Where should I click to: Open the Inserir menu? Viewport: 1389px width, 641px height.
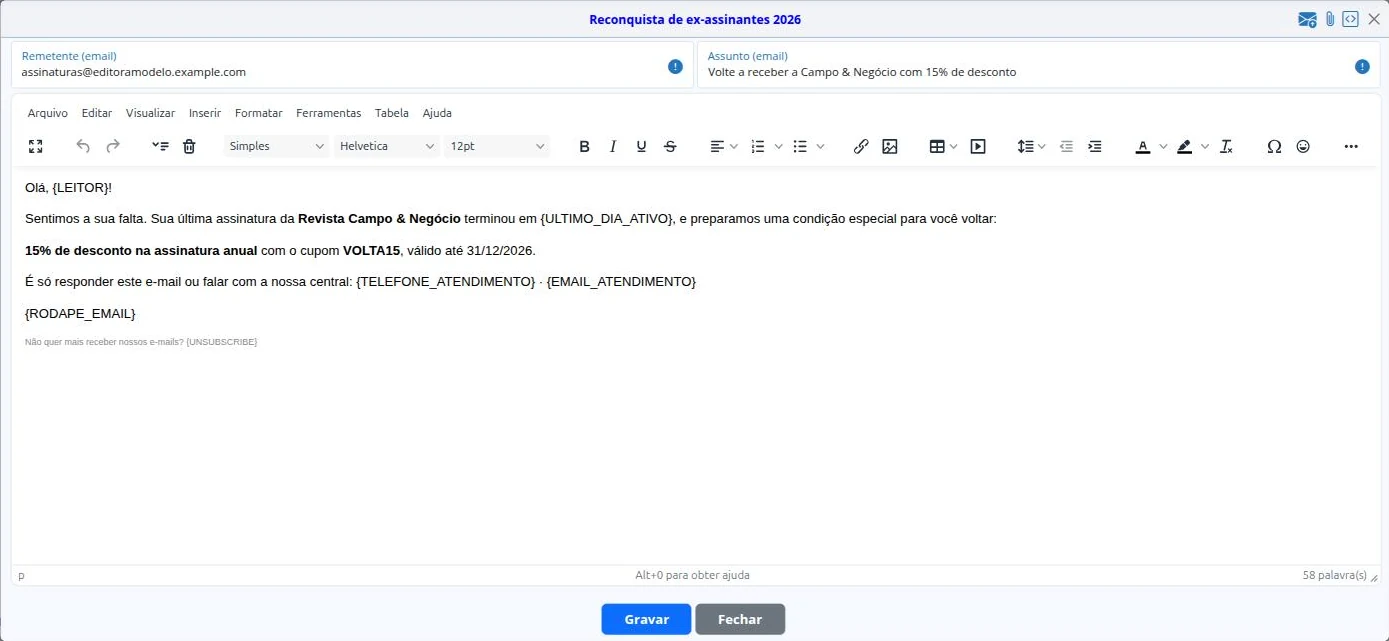[x=205, y=113]
